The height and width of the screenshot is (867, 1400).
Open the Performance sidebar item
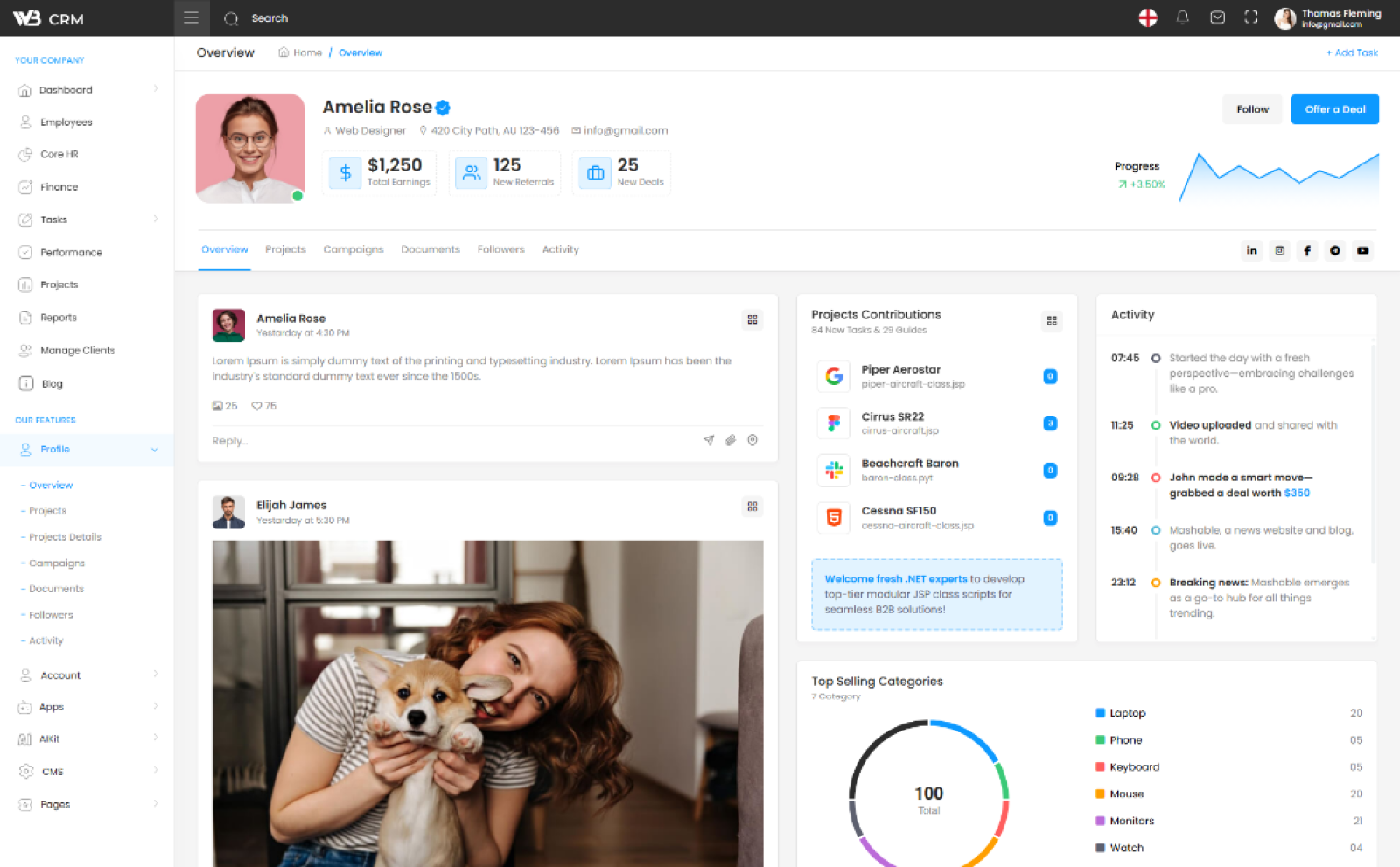87,252
